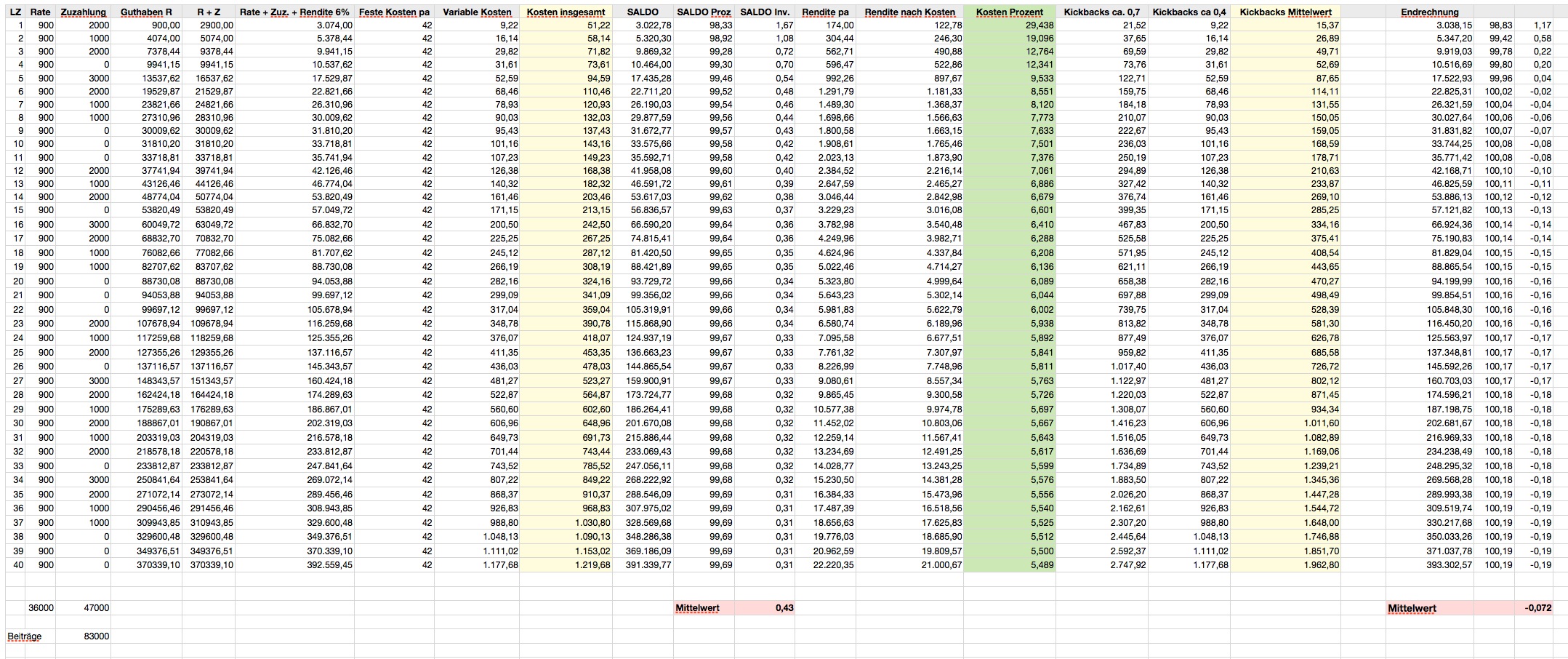Click the "R + Z" column header
Viewport: 1568px width, 659px height.
(209, 12)
